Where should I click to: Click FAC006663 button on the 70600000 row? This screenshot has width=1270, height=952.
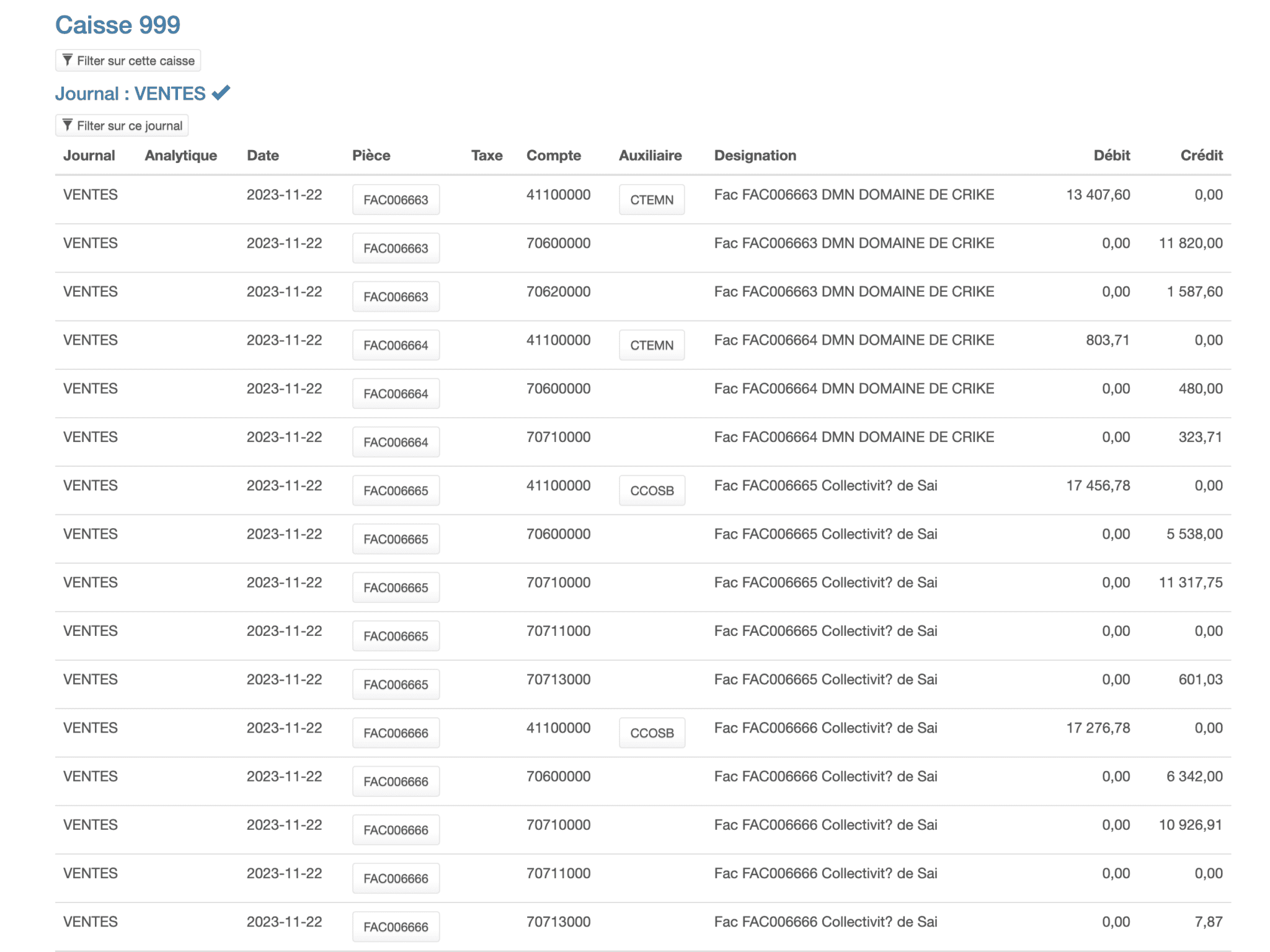point(396,248)
